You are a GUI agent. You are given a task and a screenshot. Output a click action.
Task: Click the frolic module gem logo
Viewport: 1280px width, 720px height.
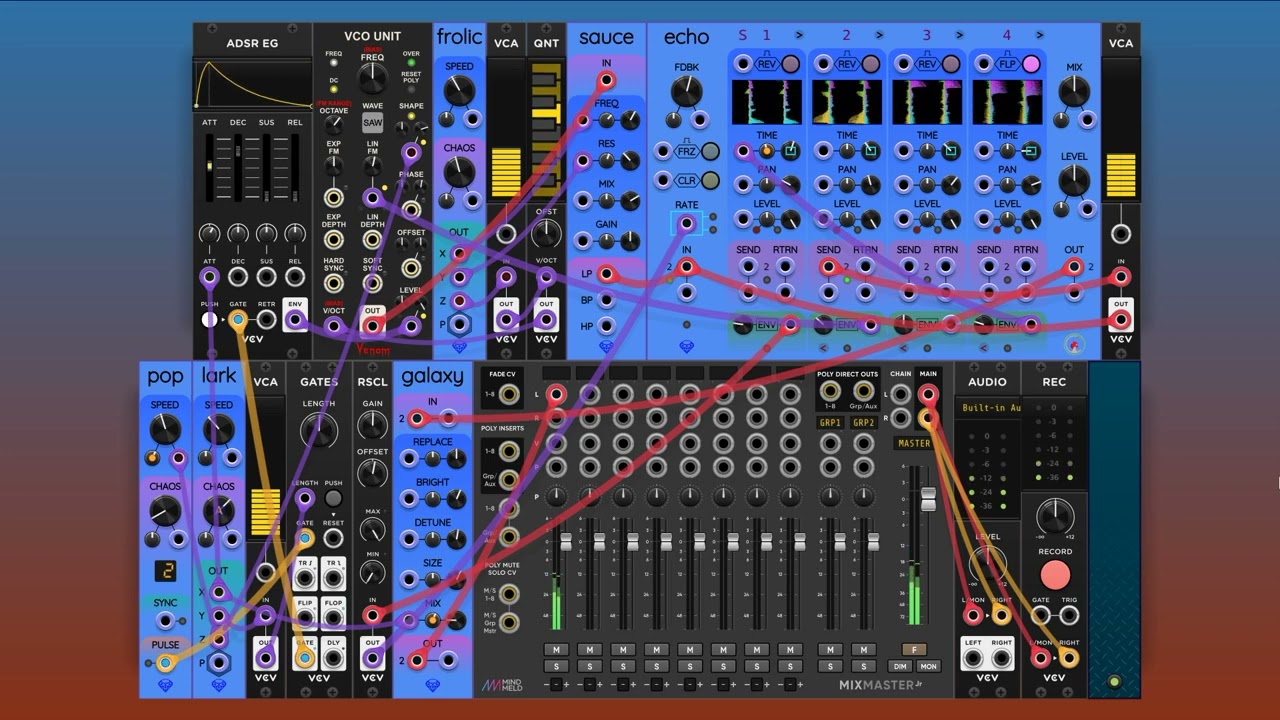tap(459, 347)
